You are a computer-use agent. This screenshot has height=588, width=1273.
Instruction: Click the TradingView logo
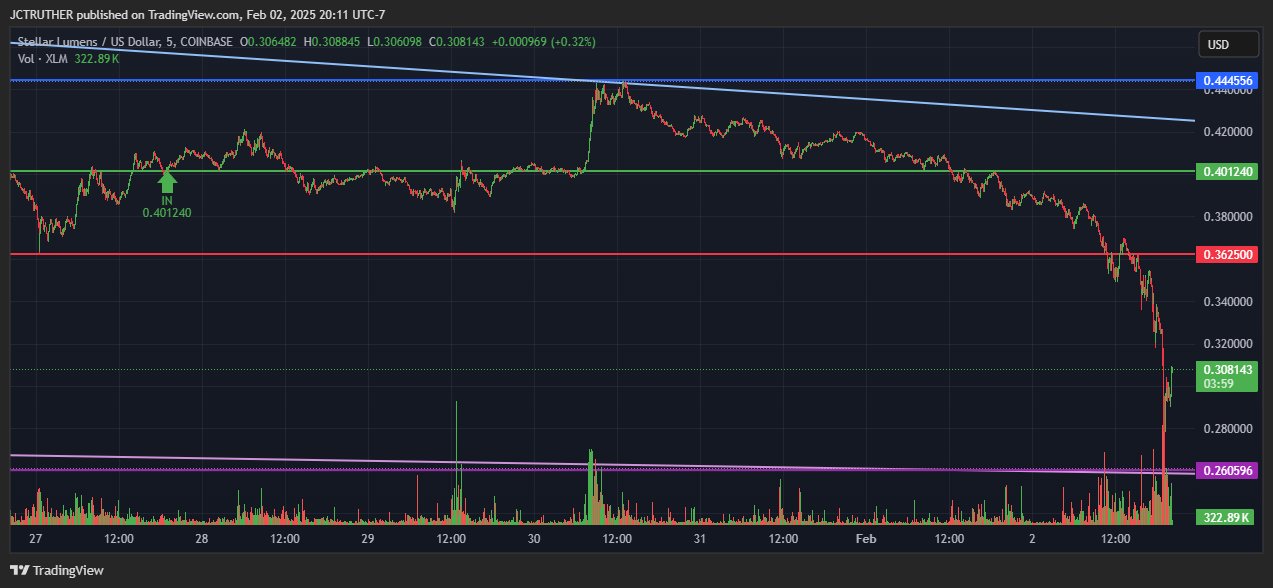(x=58, y=570)
